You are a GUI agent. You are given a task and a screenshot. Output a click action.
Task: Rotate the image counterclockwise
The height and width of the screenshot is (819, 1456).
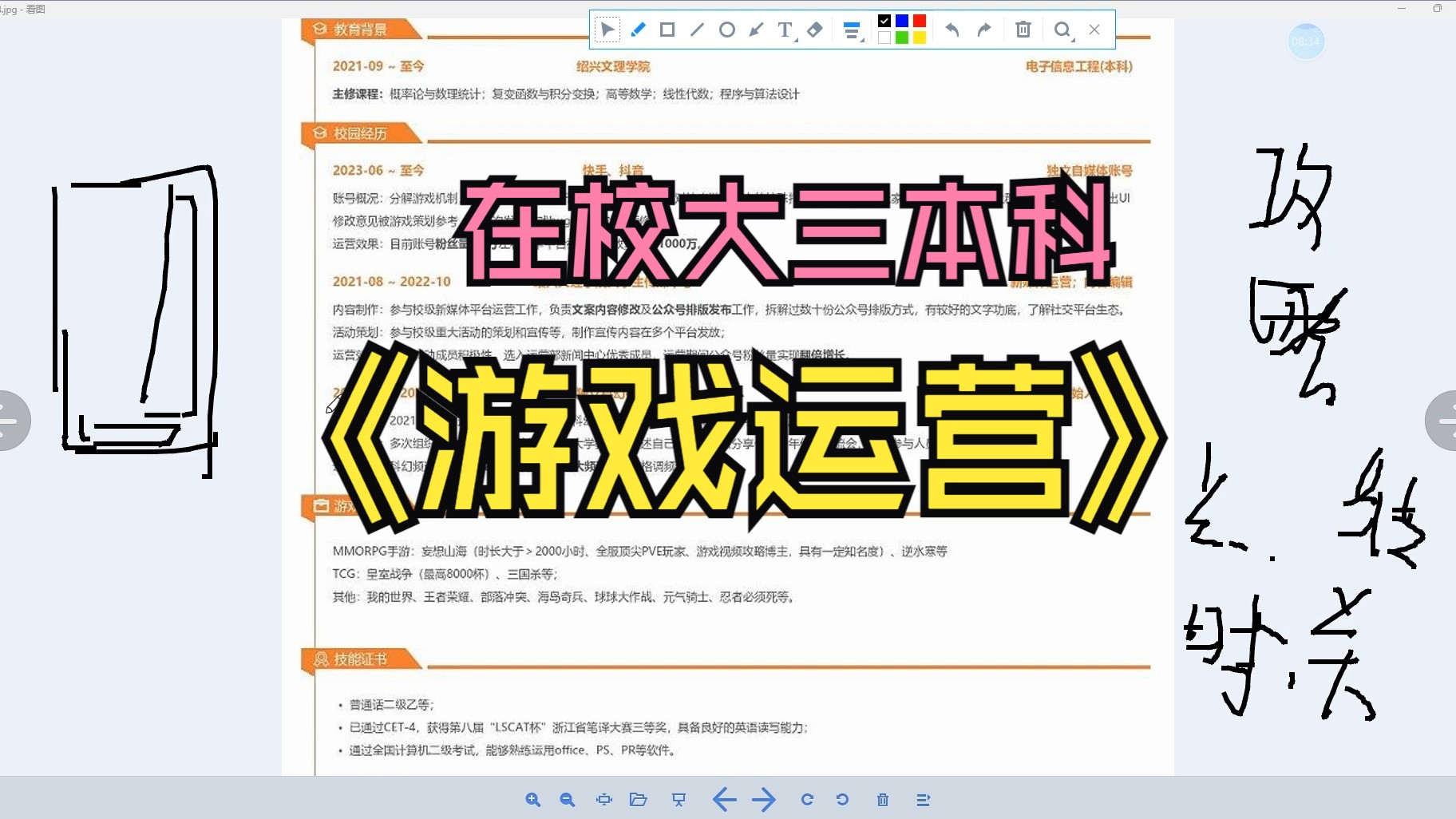(x=842, y=800)
